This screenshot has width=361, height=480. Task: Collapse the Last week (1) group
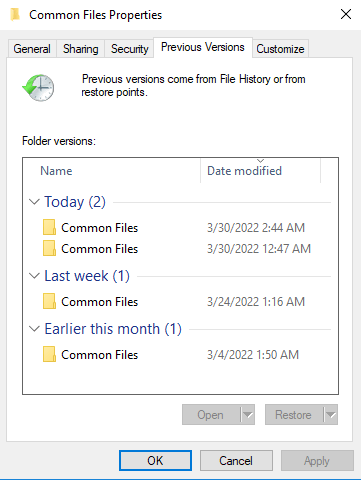click(x=34, y=276)
